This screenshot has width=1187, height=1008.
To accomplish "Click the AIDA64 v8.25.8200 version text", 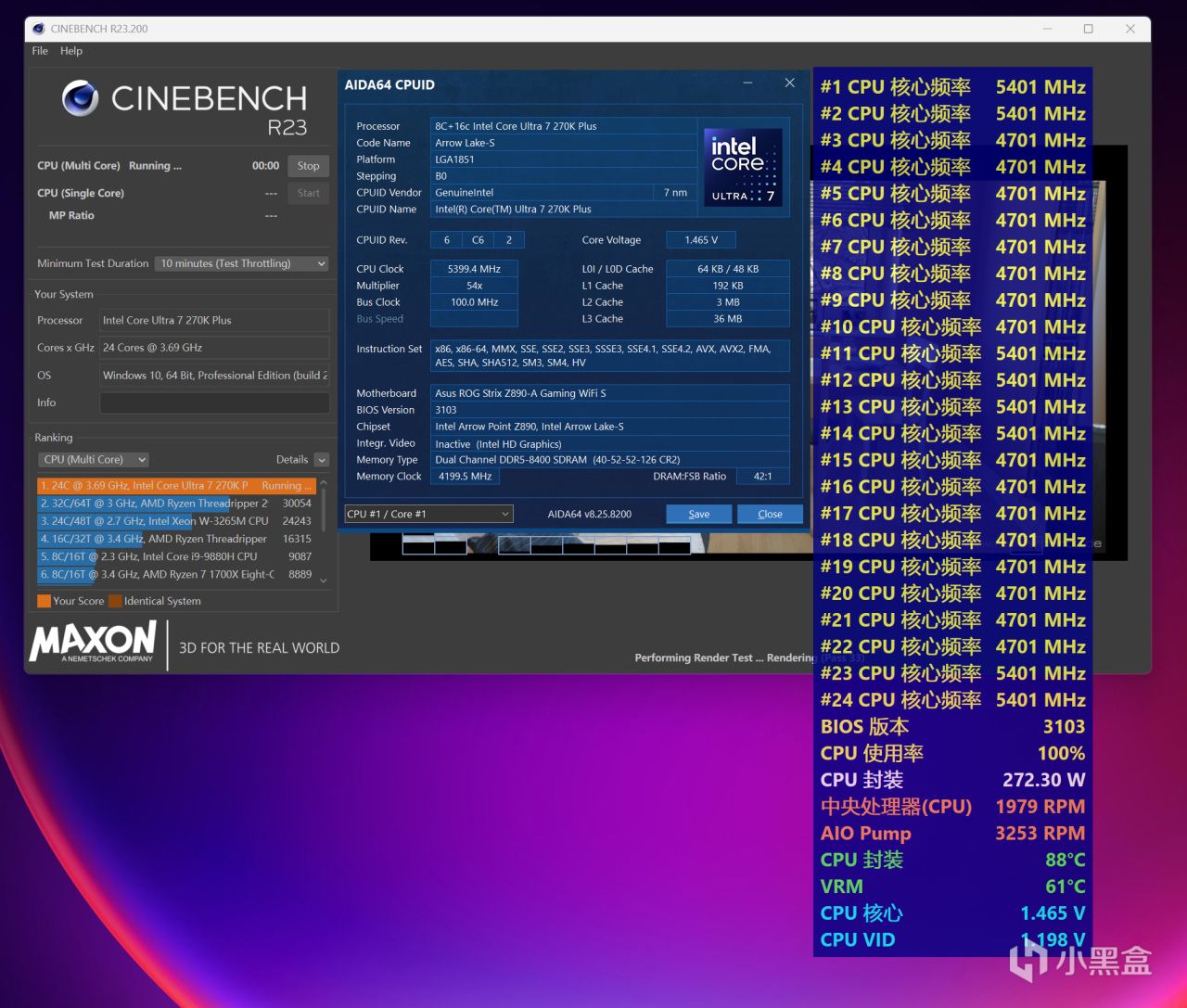I will pos(590,514).
